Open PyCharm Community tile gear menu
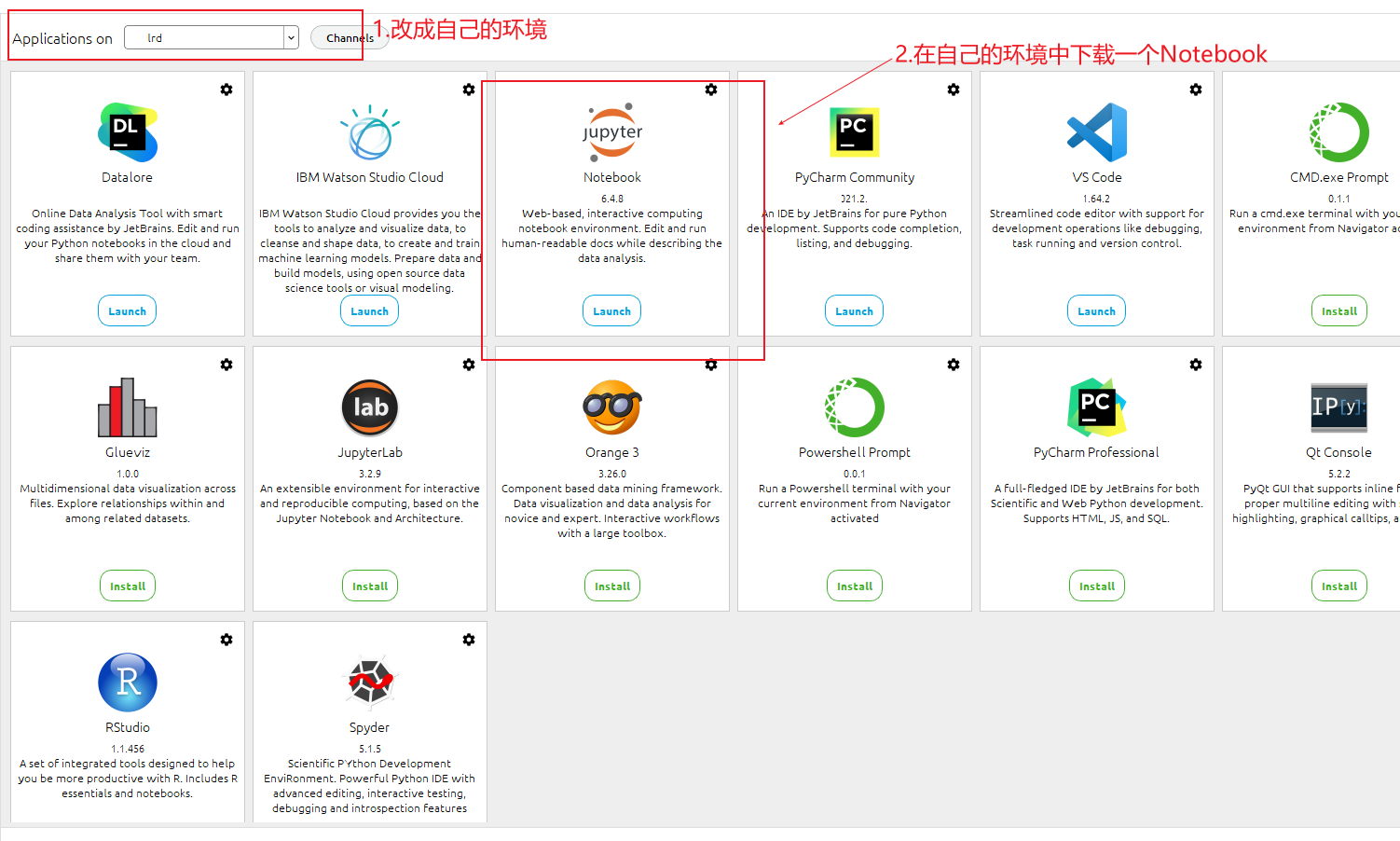The width and height of the screenshot is (1400, 841). click(954, 90)
